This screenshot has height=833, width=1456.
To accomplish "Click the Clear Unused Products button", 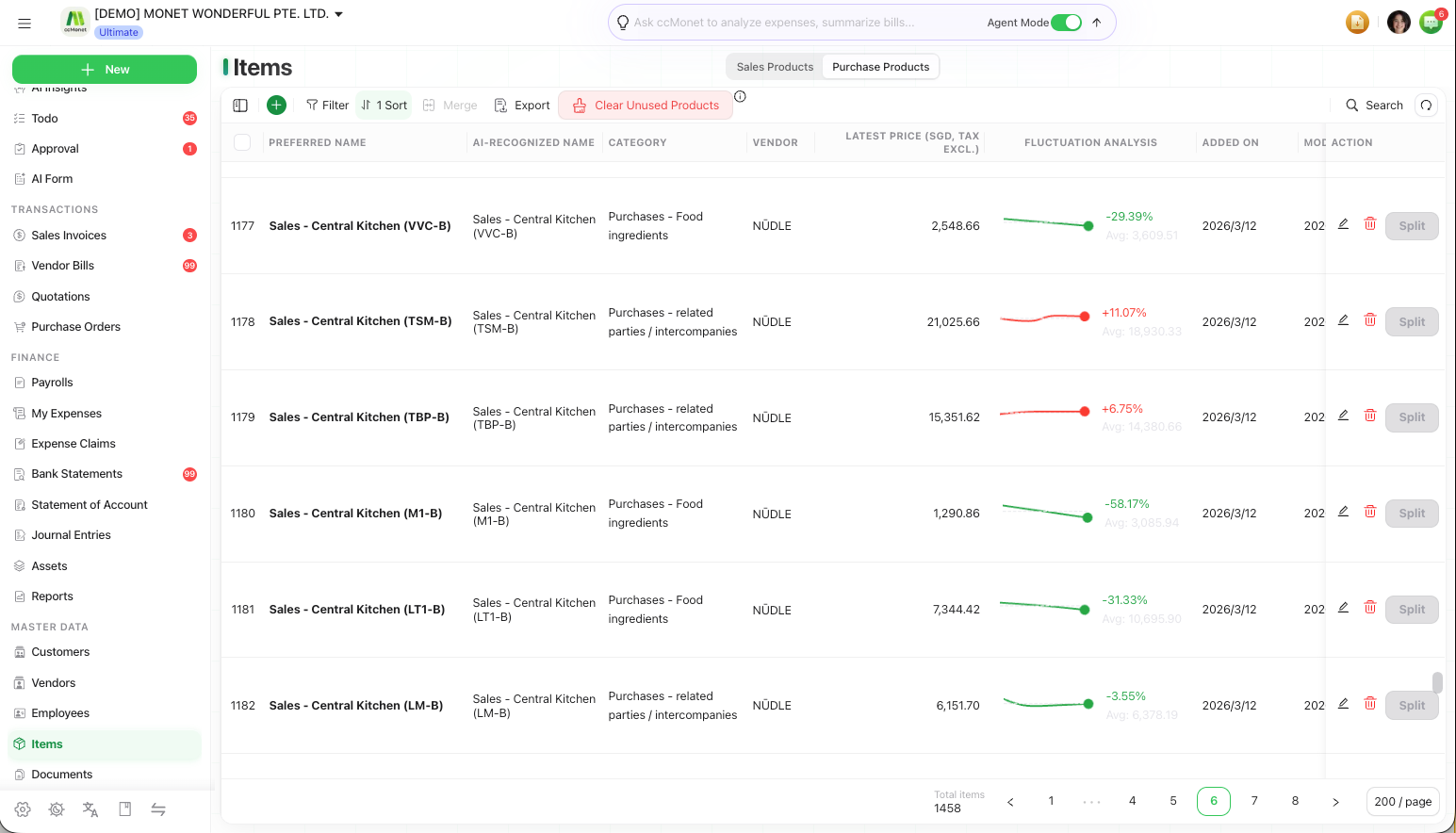I will click(646, 106).
